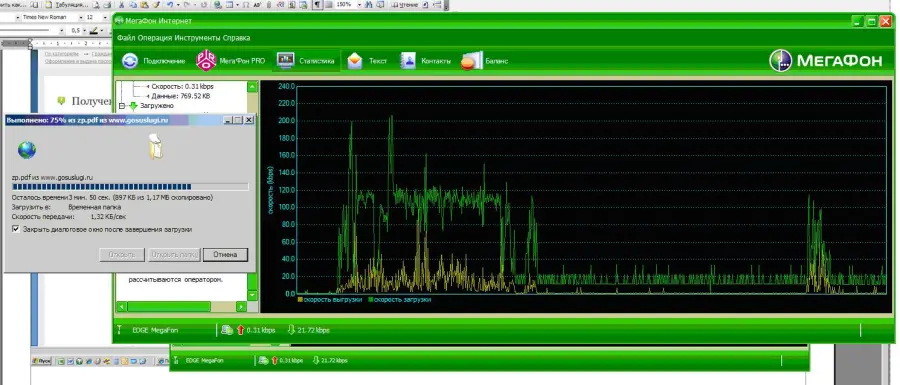
Task: Open the 150% zoom dropdown in Word
Action: pos(359,5)
